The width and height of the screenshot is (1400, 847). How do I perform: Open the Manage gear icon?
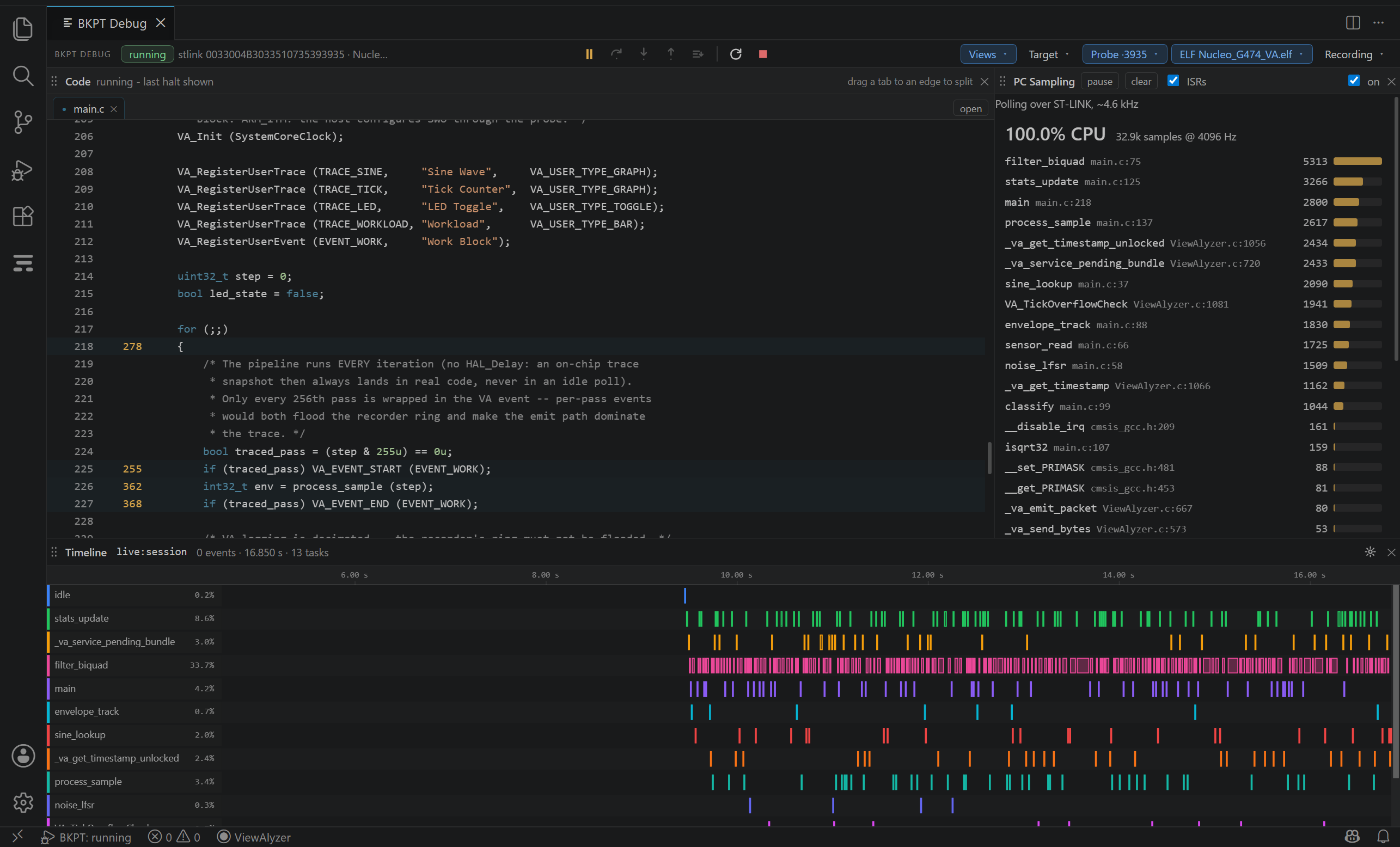click(23, 802)
